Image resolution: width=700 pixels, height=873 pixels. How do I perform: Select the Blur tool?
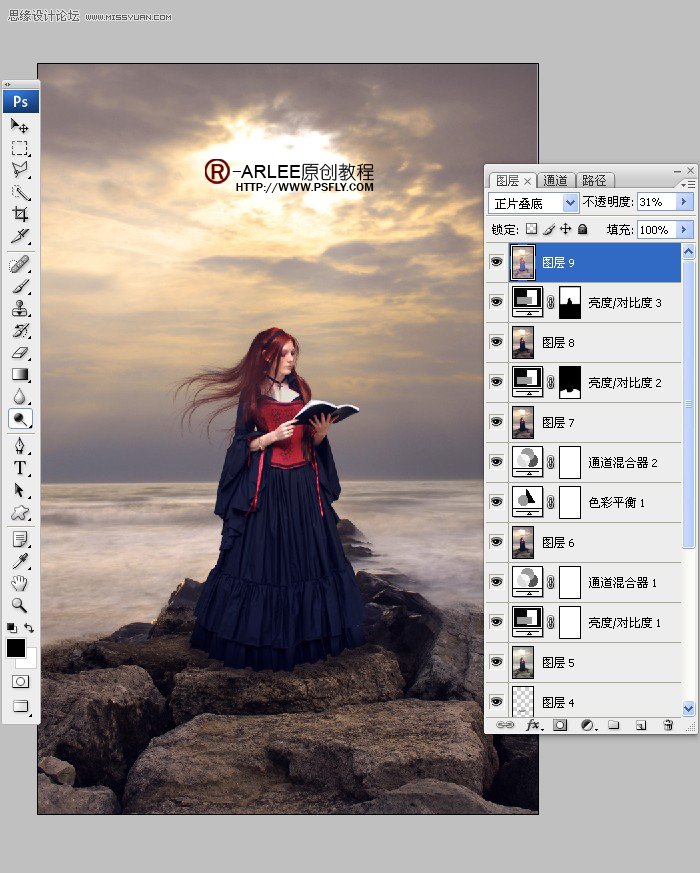pos(19,396)
